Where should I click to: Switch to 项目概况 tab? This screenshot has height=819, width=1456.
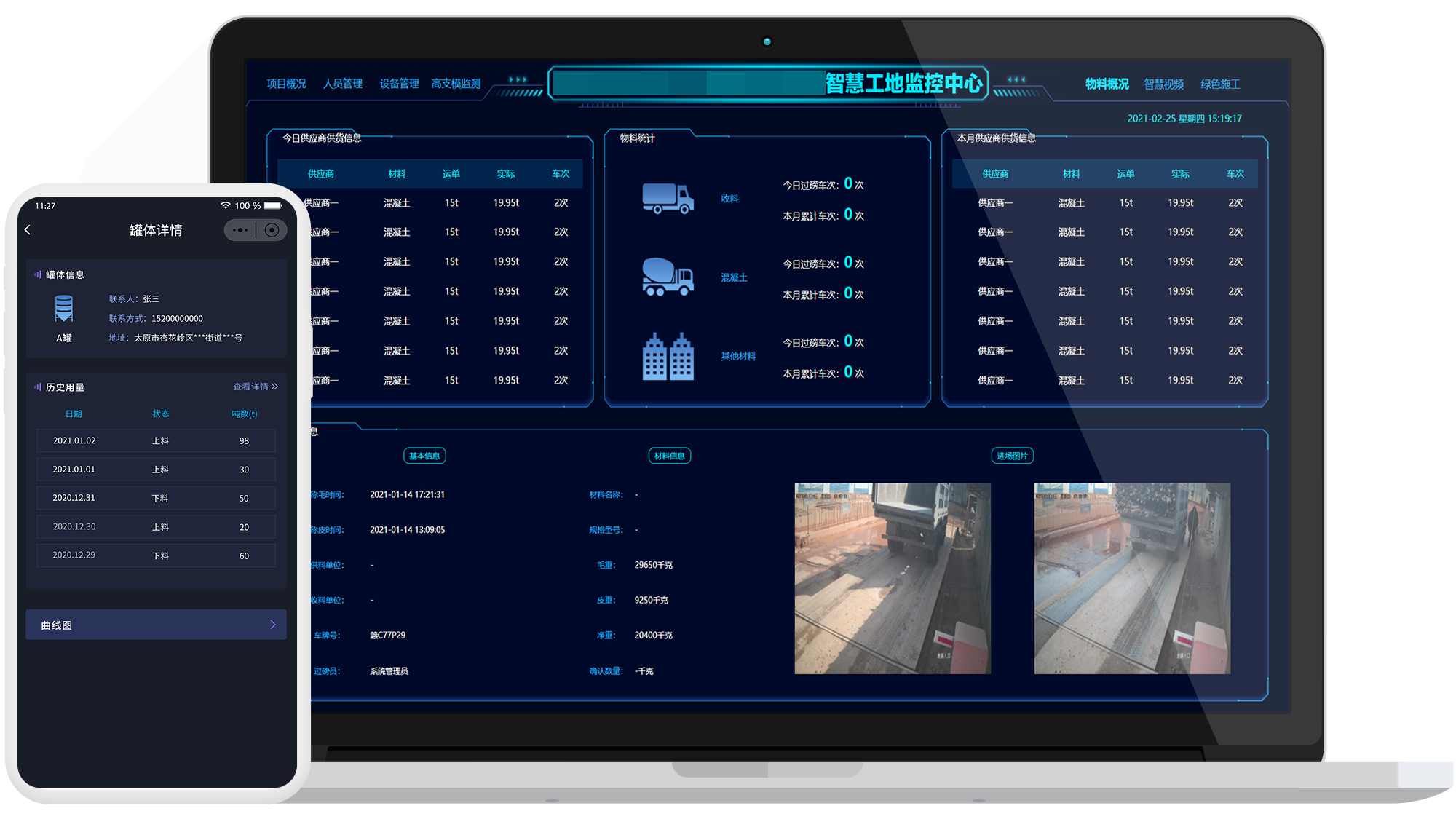point(286,84)
